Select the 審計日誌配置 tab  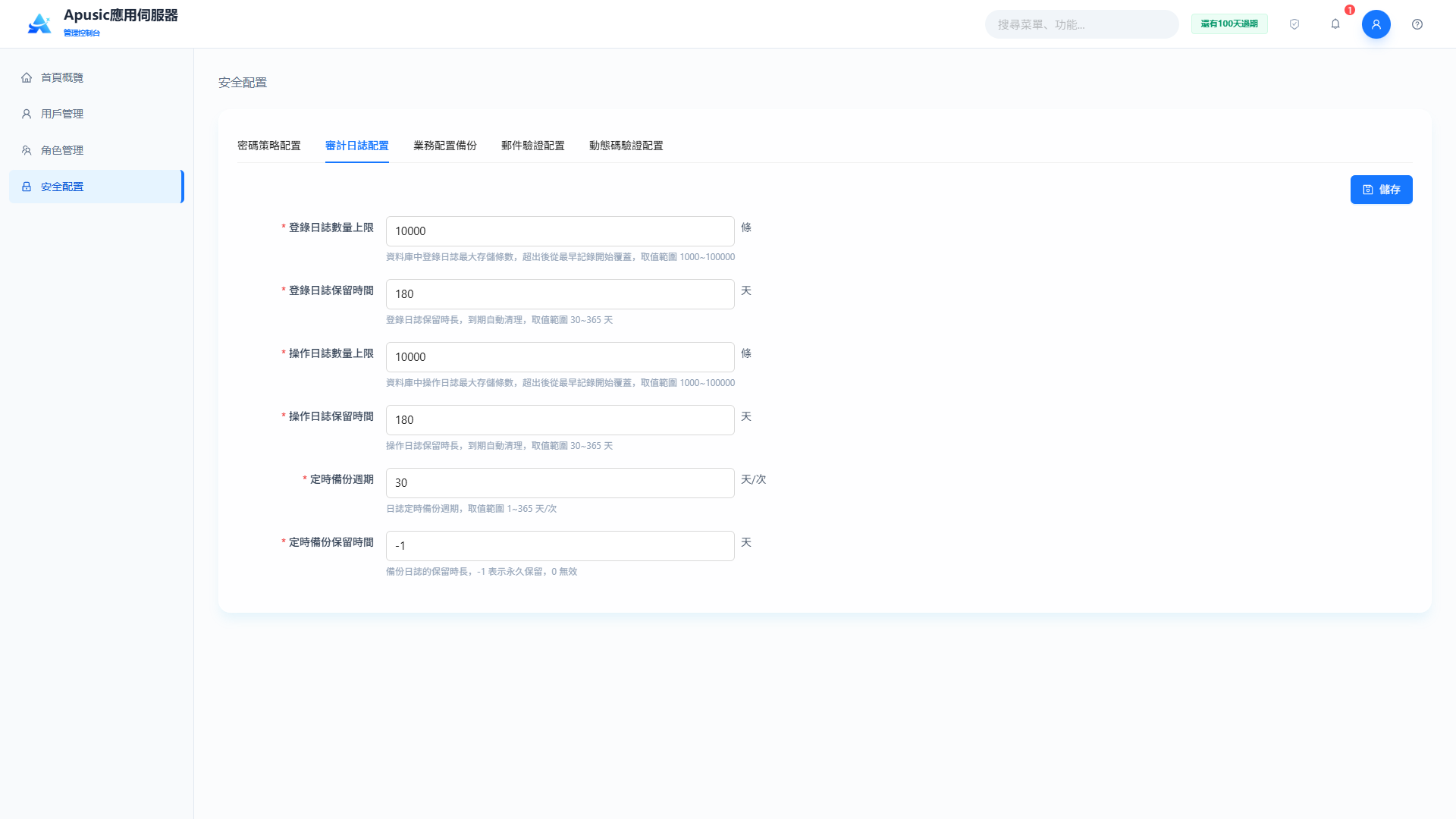[357, 146]
